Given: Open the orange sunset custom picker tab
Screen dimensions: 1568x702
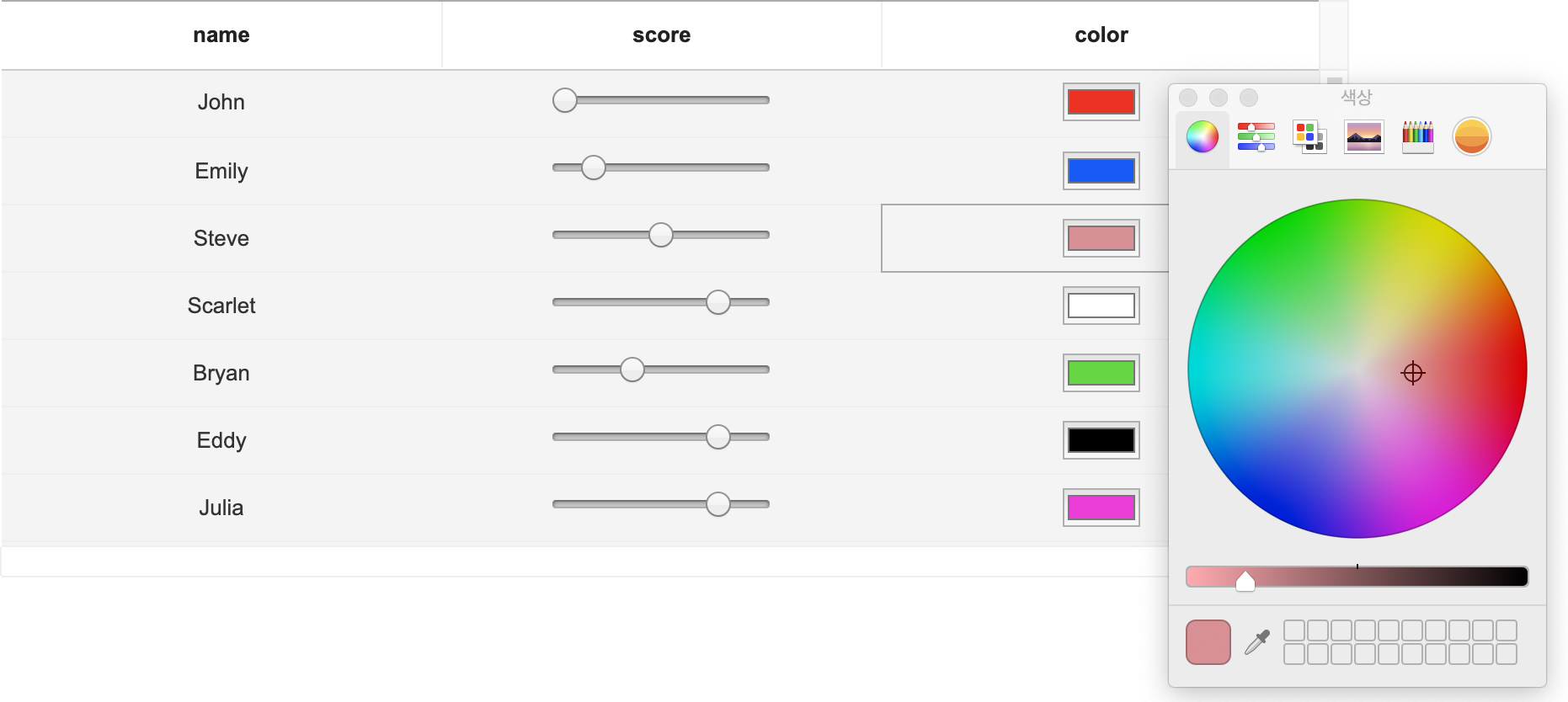Looking at the screenshot, I should [1472, 136].
